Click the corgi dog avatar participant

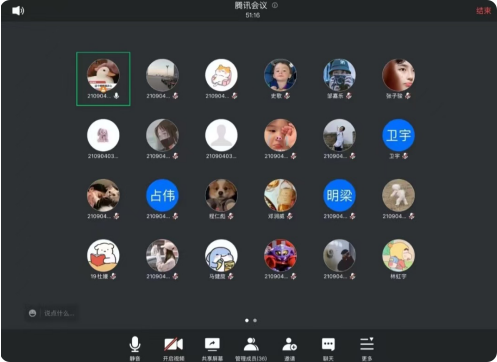coord(221,195)
